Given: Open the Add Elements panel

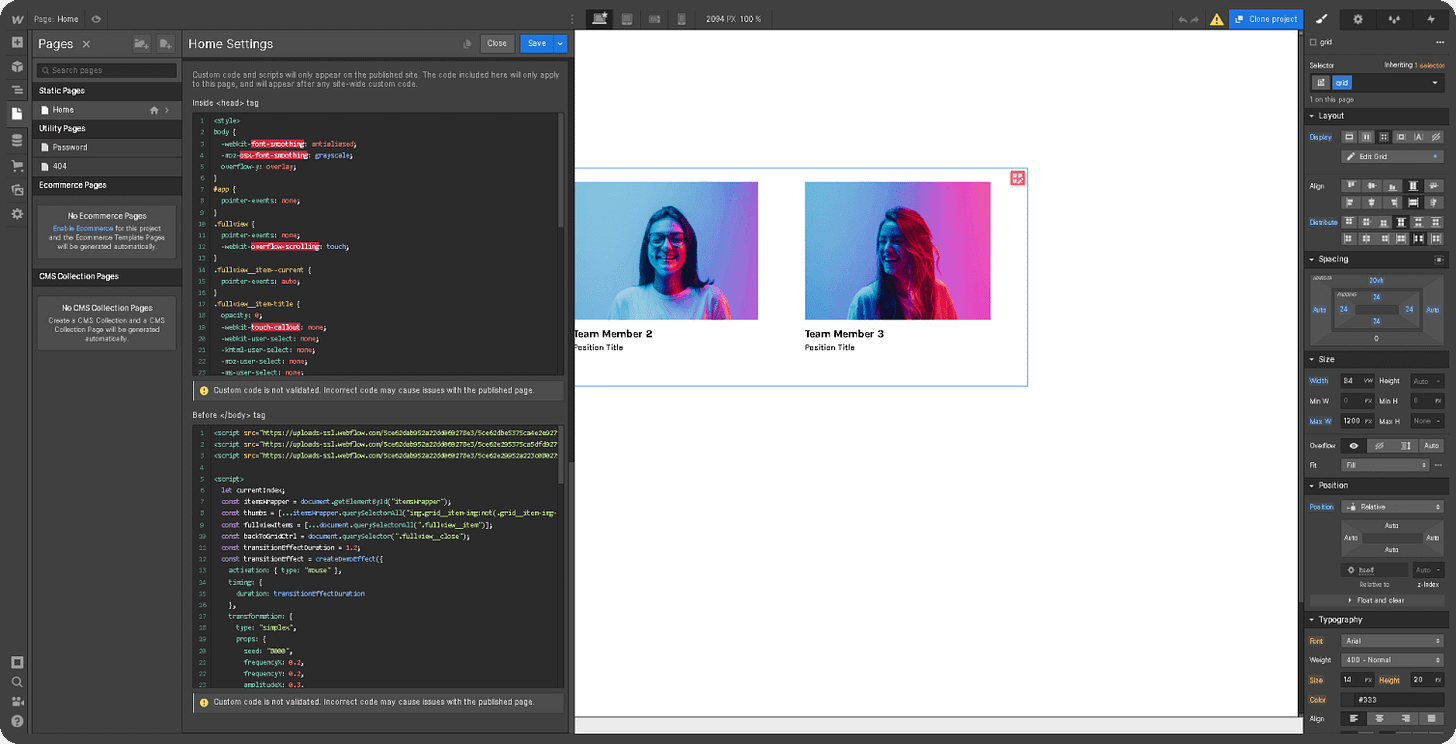Looking at the screenshot, I should [15, 43].
